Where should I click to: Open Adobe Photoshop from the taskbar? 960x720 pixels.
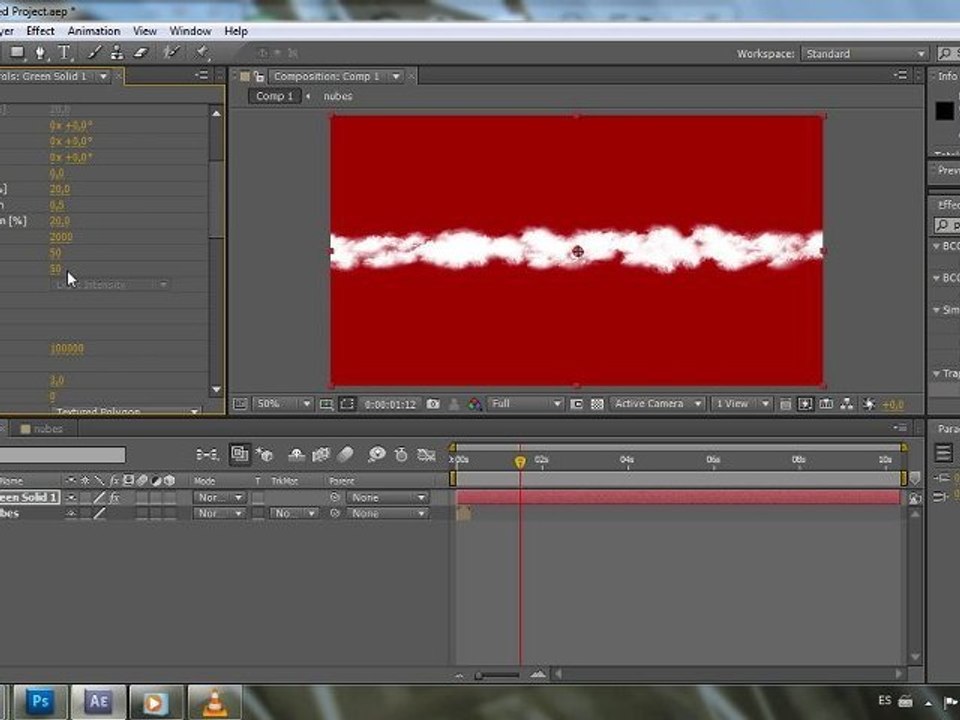tap(40, 702)
